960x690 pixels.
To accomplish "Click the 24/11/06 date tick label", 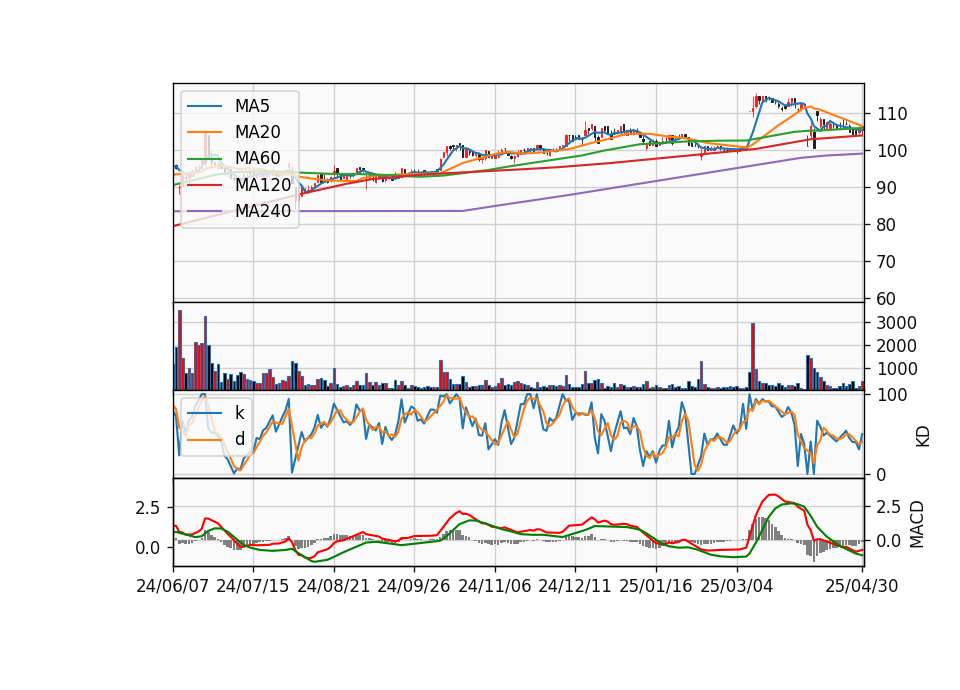I will click(x=495, y=586).
